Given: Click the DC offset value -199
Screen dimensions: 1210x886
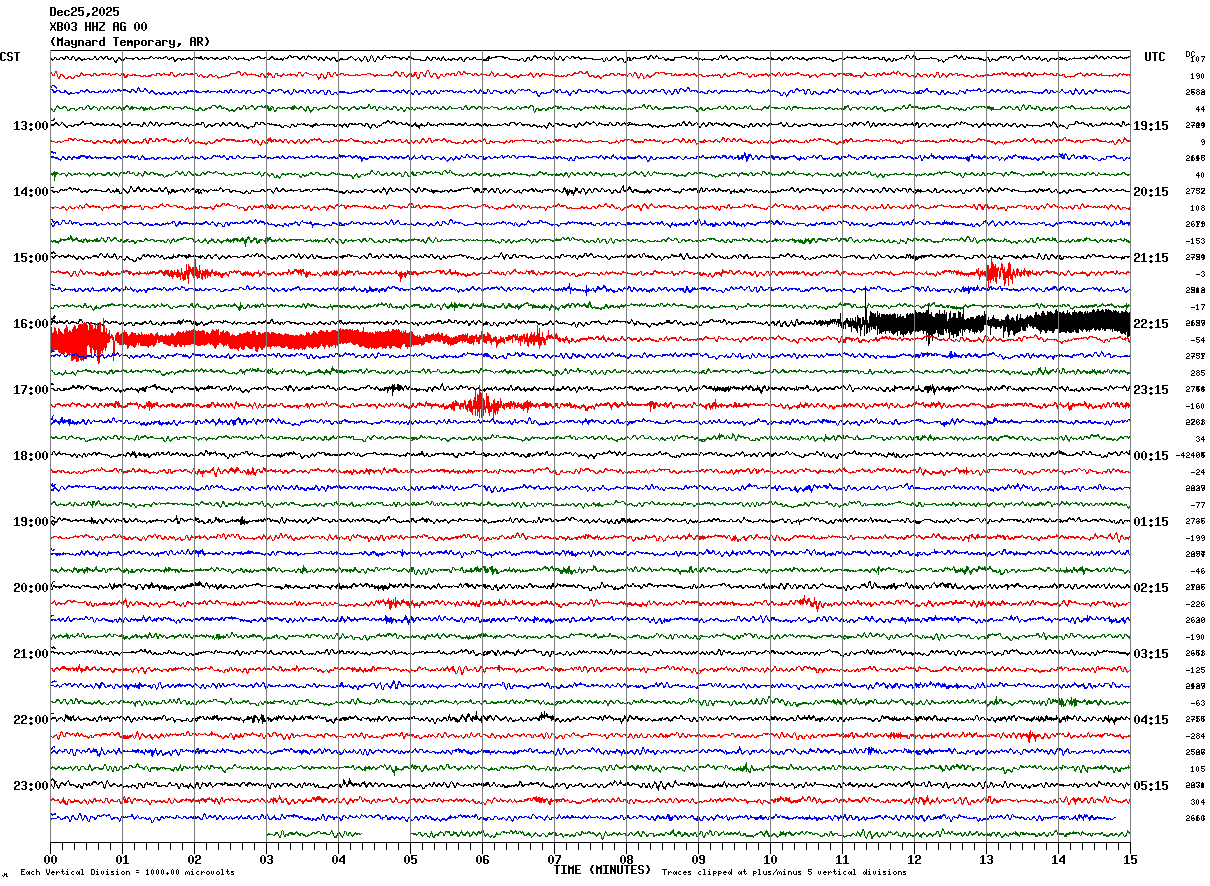Looking at the screenshot, I should 1196,538.
